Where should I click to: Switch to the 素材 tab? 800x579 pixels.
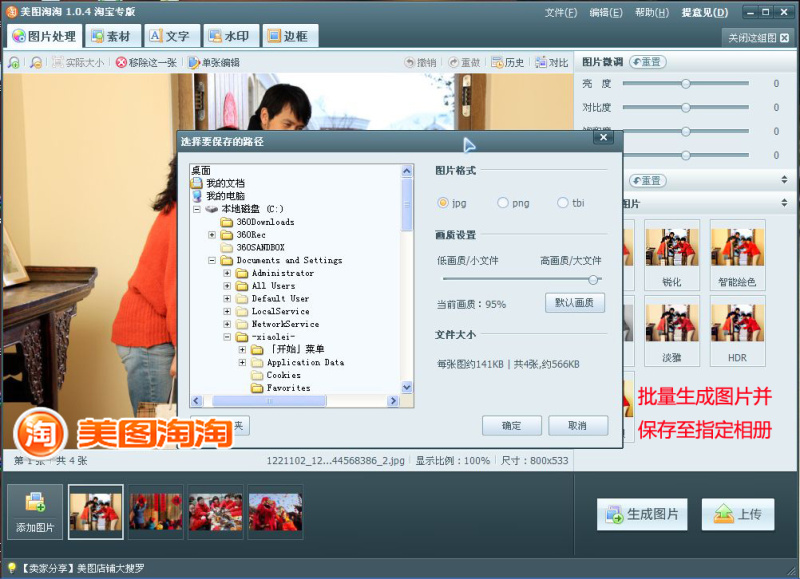click(x=112, y=36)
